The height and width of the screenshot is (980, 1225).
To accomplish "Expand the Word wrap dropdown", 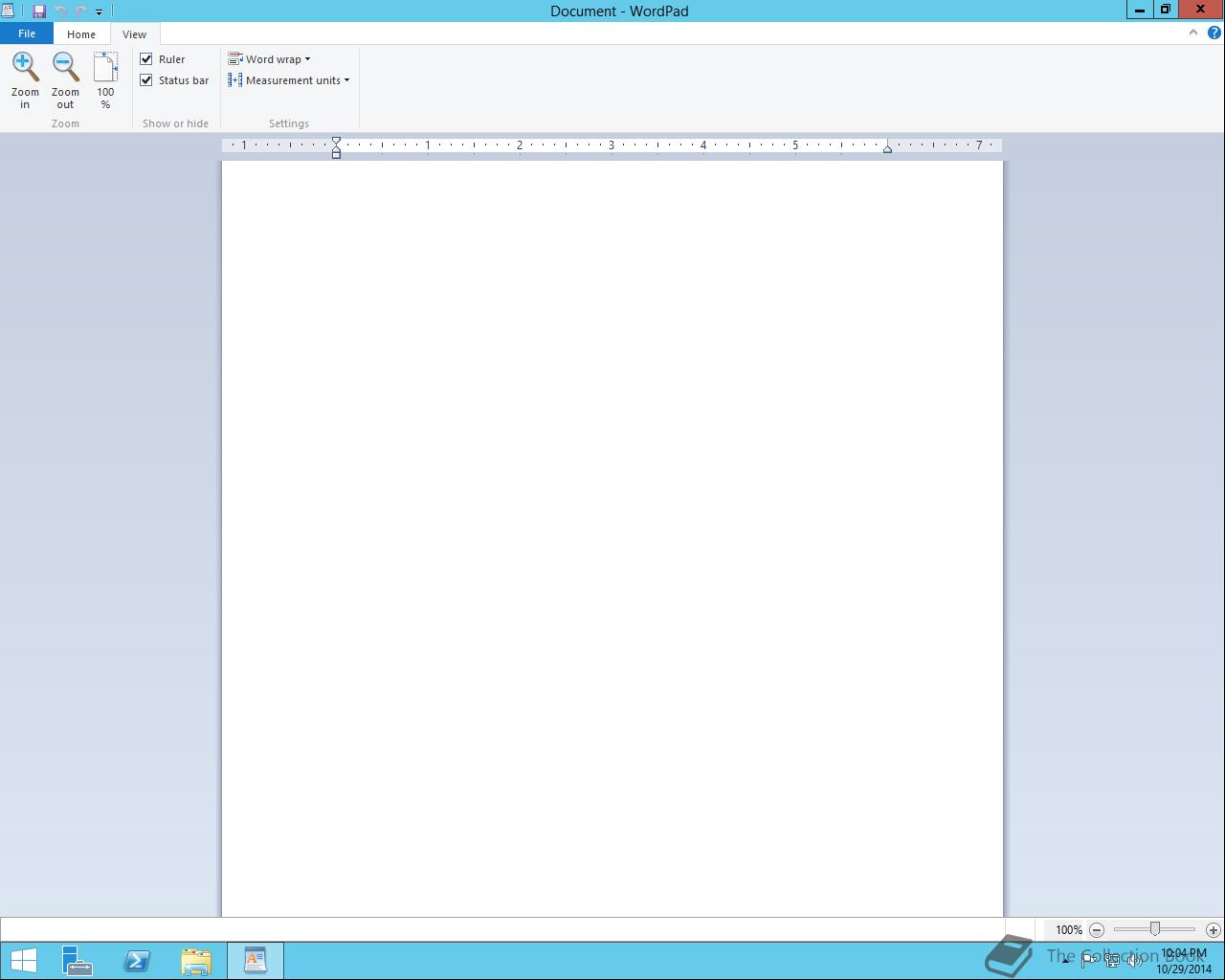I will (x=269, y=59).
